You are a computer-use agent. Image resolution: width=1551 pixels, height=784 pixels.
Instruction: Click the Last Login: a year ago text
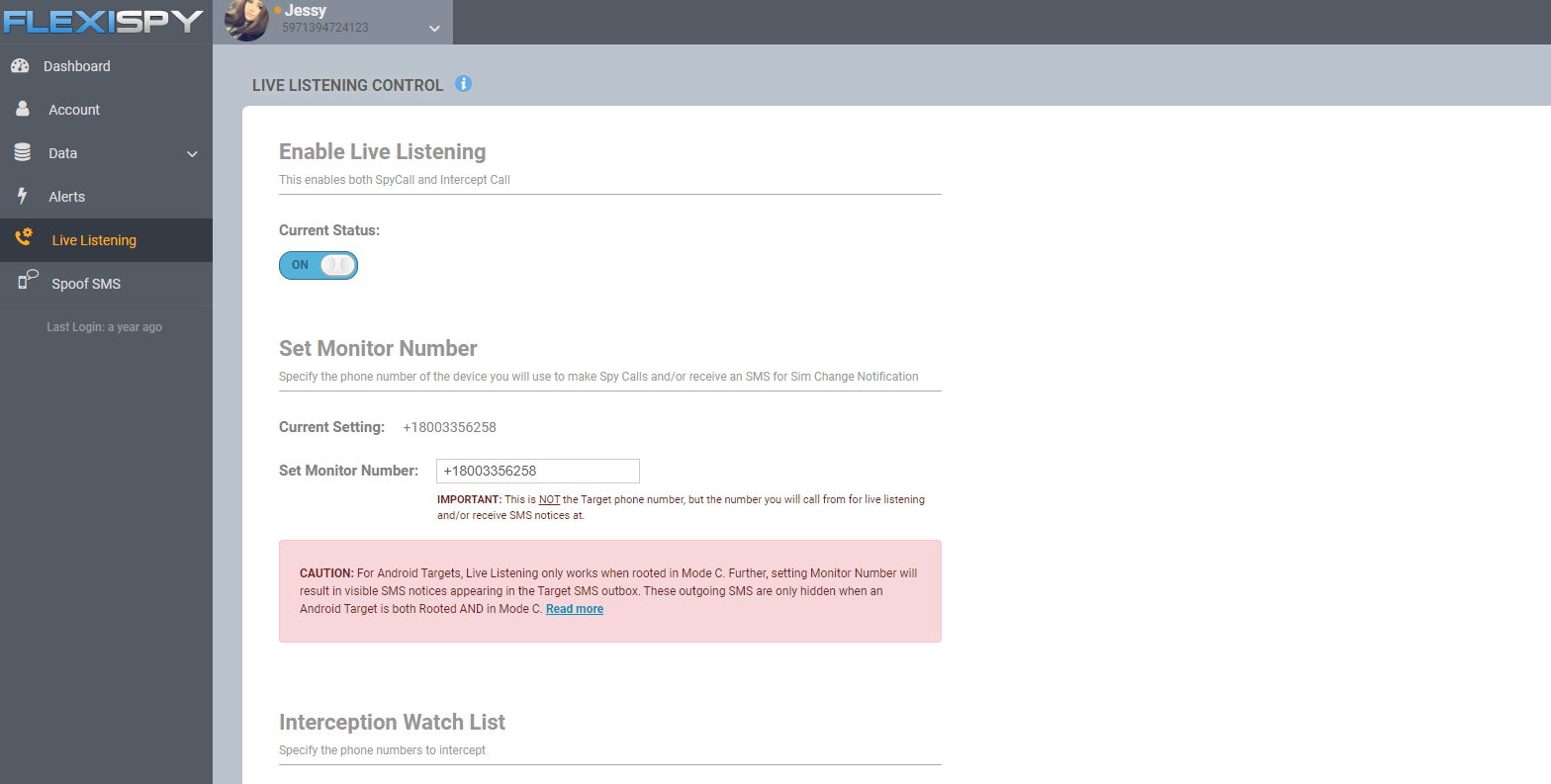[104, 327]
